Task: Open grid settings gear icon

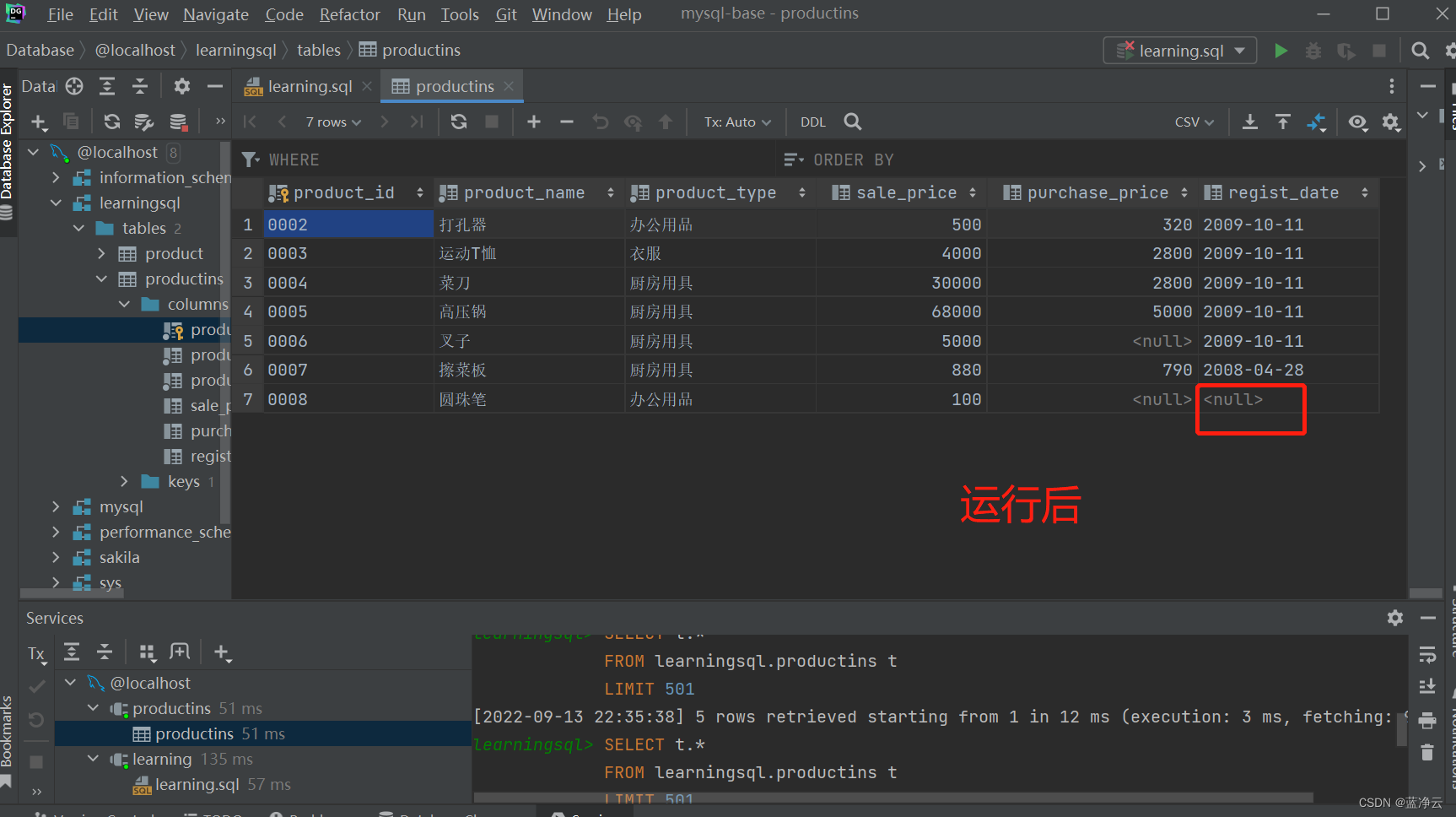Action: [1391, 122]
